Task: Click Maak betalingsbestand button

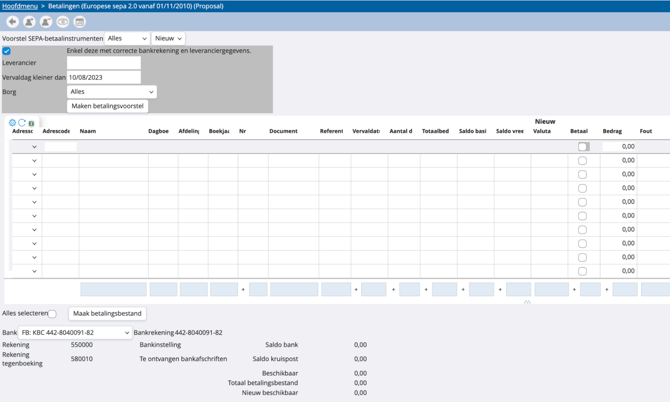Action: [x=107, y=314]
